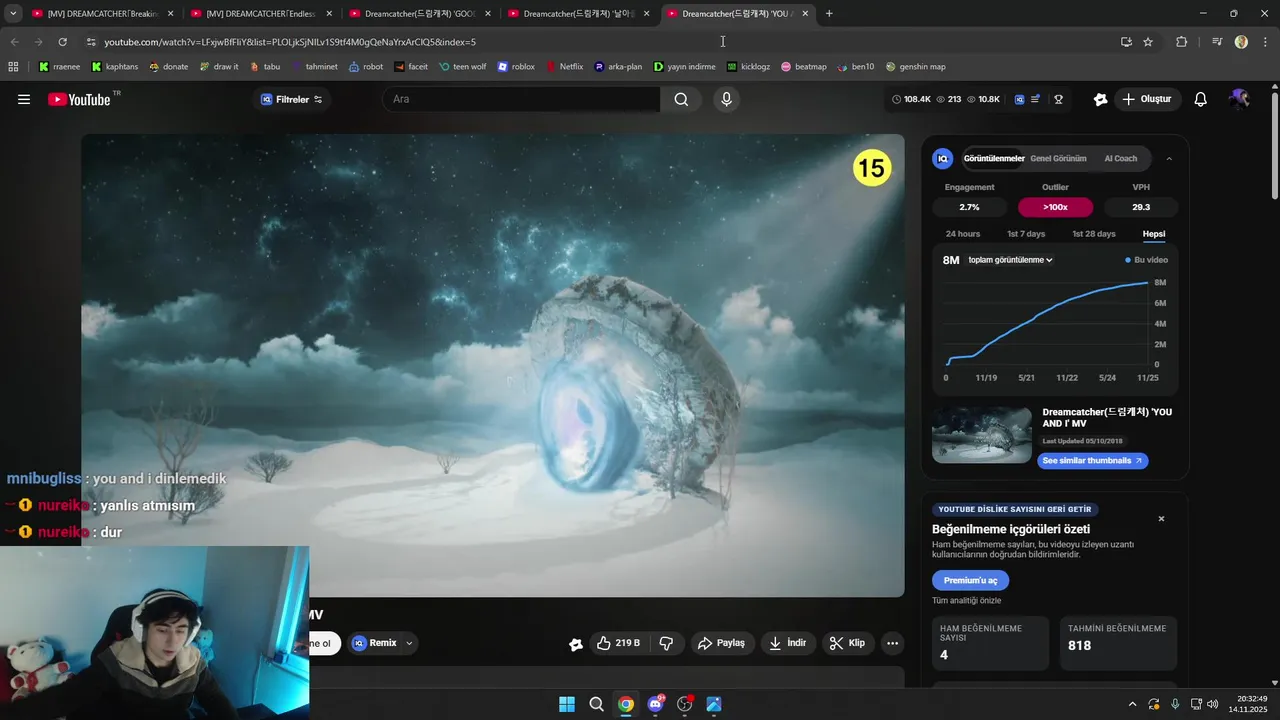Select the 24 hours time range

pos(963,234)
